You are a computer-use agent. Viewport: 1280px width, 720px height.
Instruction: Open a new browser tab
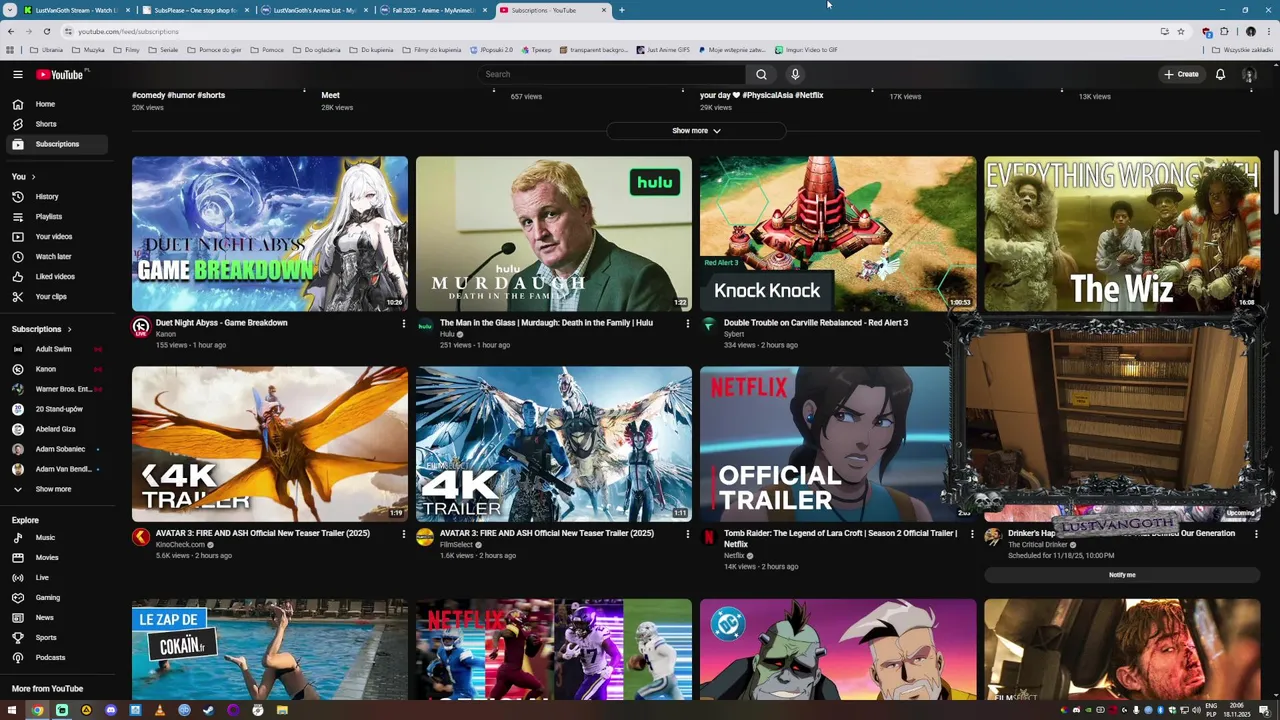coord(622,10)
